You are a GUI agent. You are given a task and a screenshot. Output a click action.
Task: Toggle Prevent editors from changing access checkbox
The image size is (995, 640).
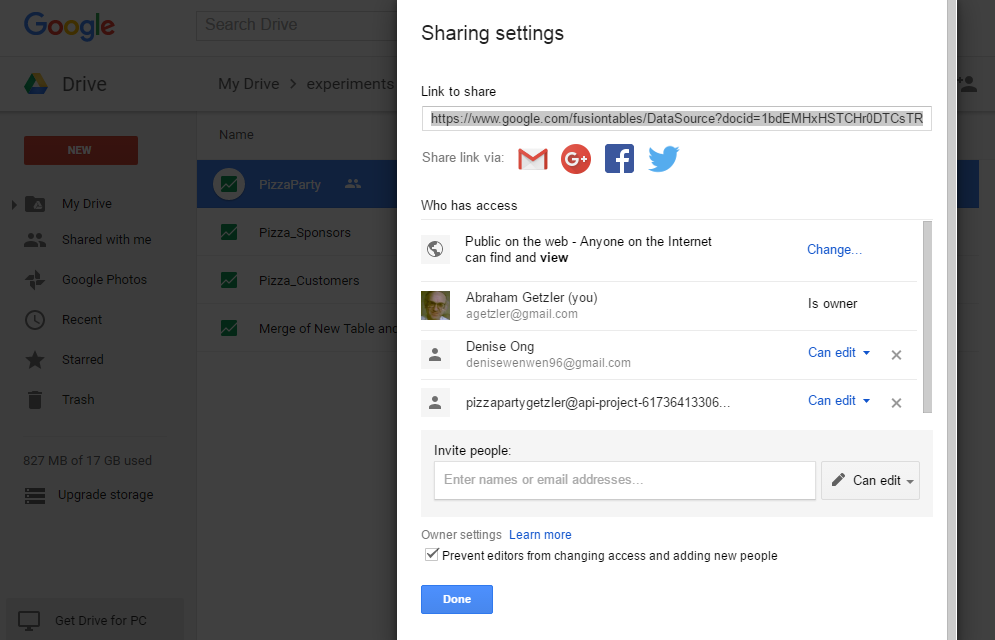pos(432,554)
